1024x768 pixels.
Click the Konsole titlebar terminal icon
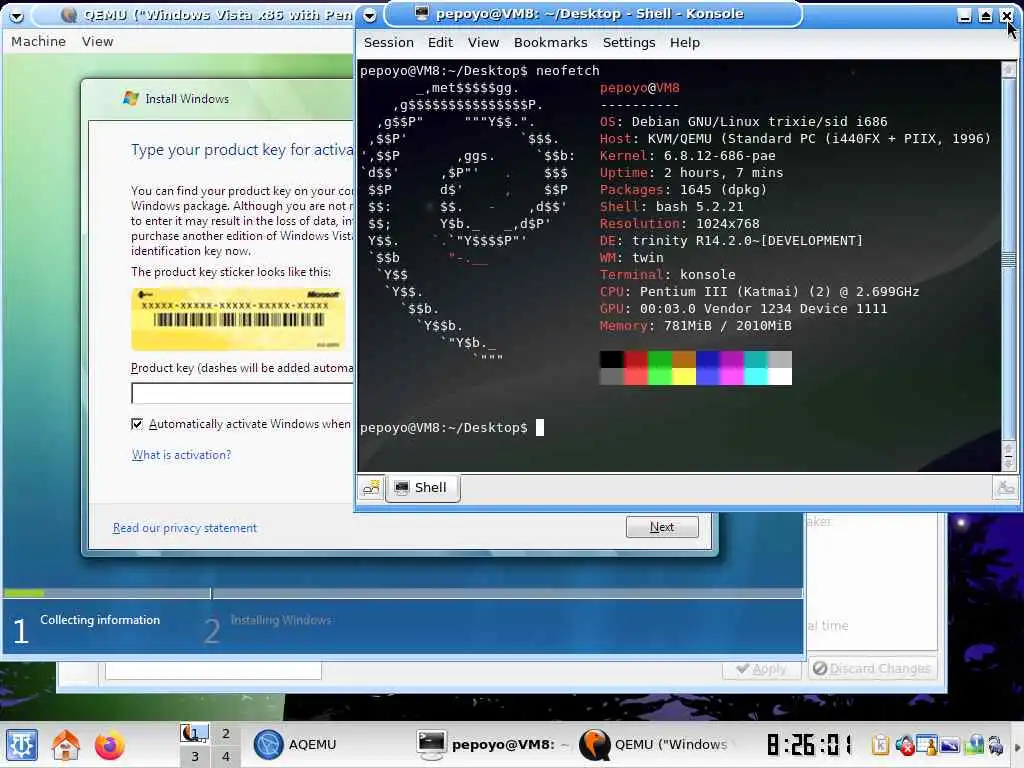422,14
